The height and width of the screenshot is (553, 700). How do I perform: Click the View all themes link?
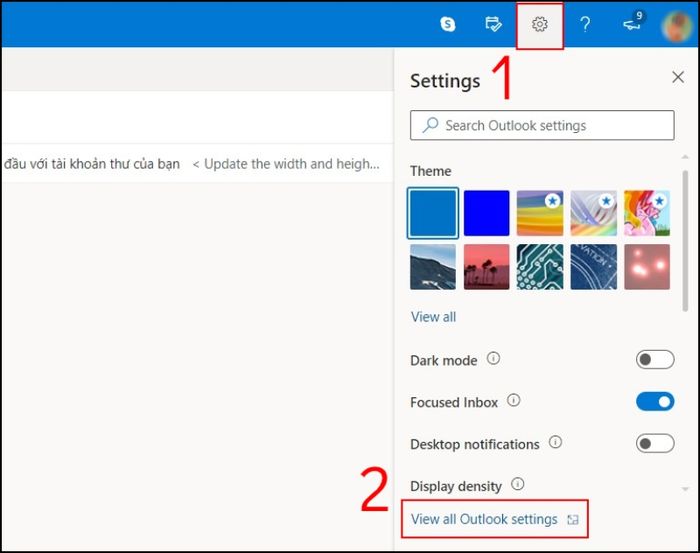click(x=433, y=317)
